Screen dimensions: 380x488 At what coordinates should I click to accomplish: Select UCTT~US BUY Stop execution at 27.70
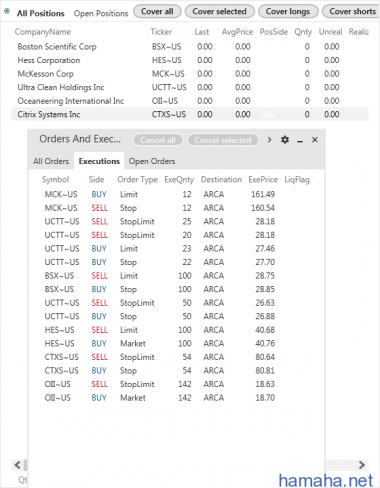pos(177,262)
